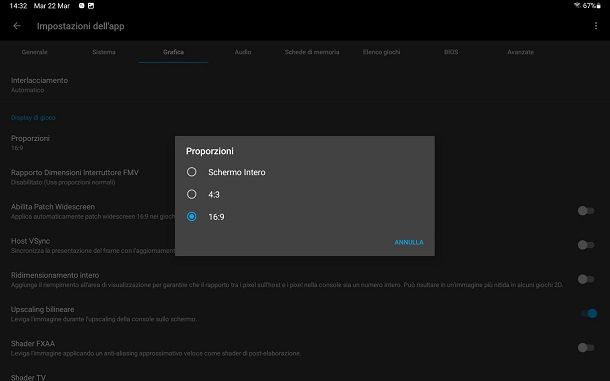Click the Mar 22 Mar date text

[x=52, y=6]
